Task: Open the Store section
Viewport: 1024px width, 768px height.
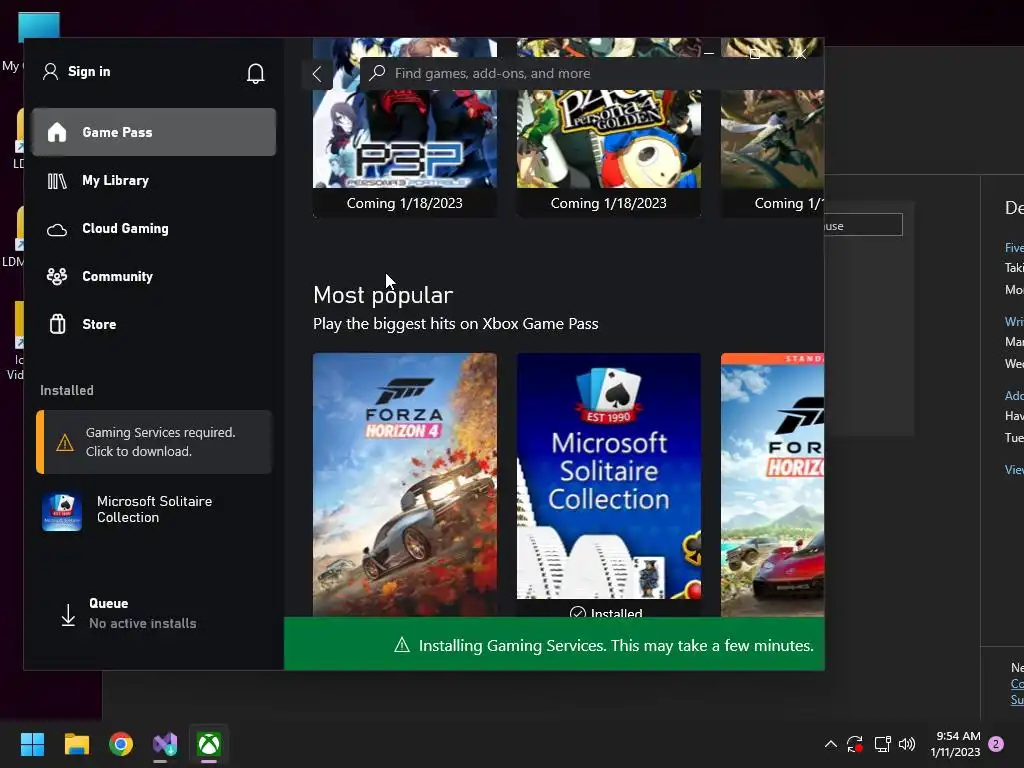Action: 154,324
